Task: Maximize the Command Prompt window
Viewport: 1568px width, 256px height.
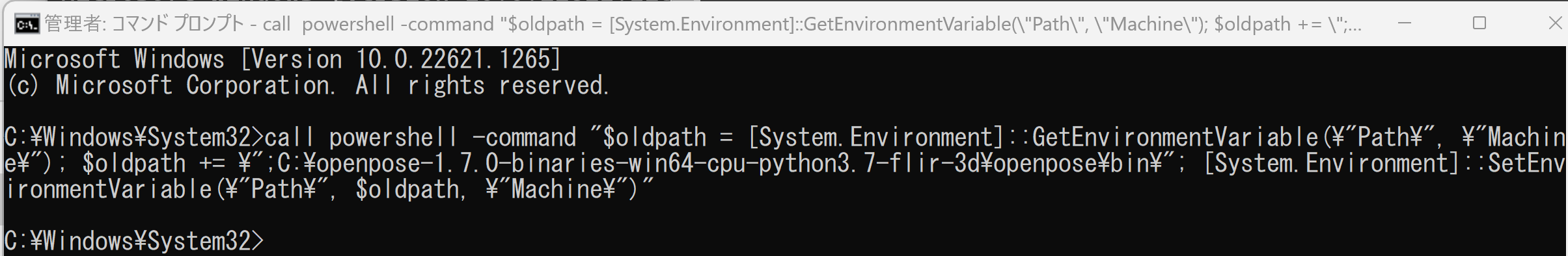Action: click(1479, 23)
